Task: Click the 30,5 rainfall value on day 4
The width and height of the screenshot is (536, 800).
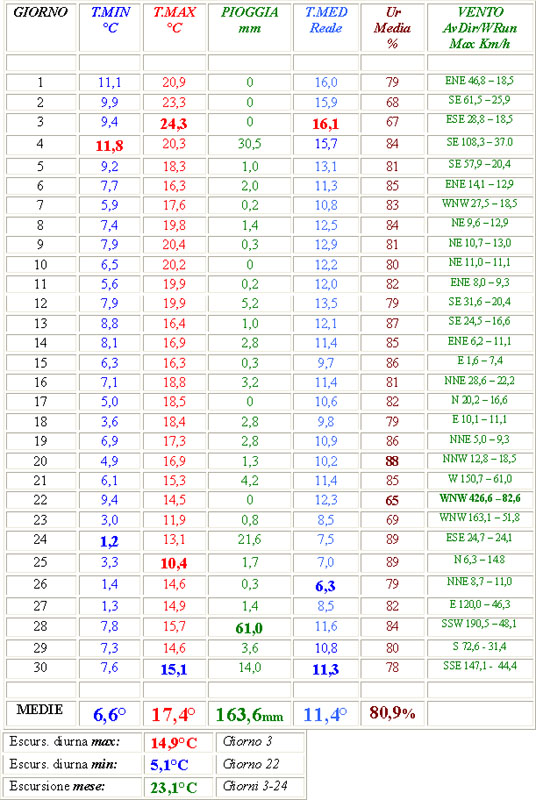Action: 249,144
